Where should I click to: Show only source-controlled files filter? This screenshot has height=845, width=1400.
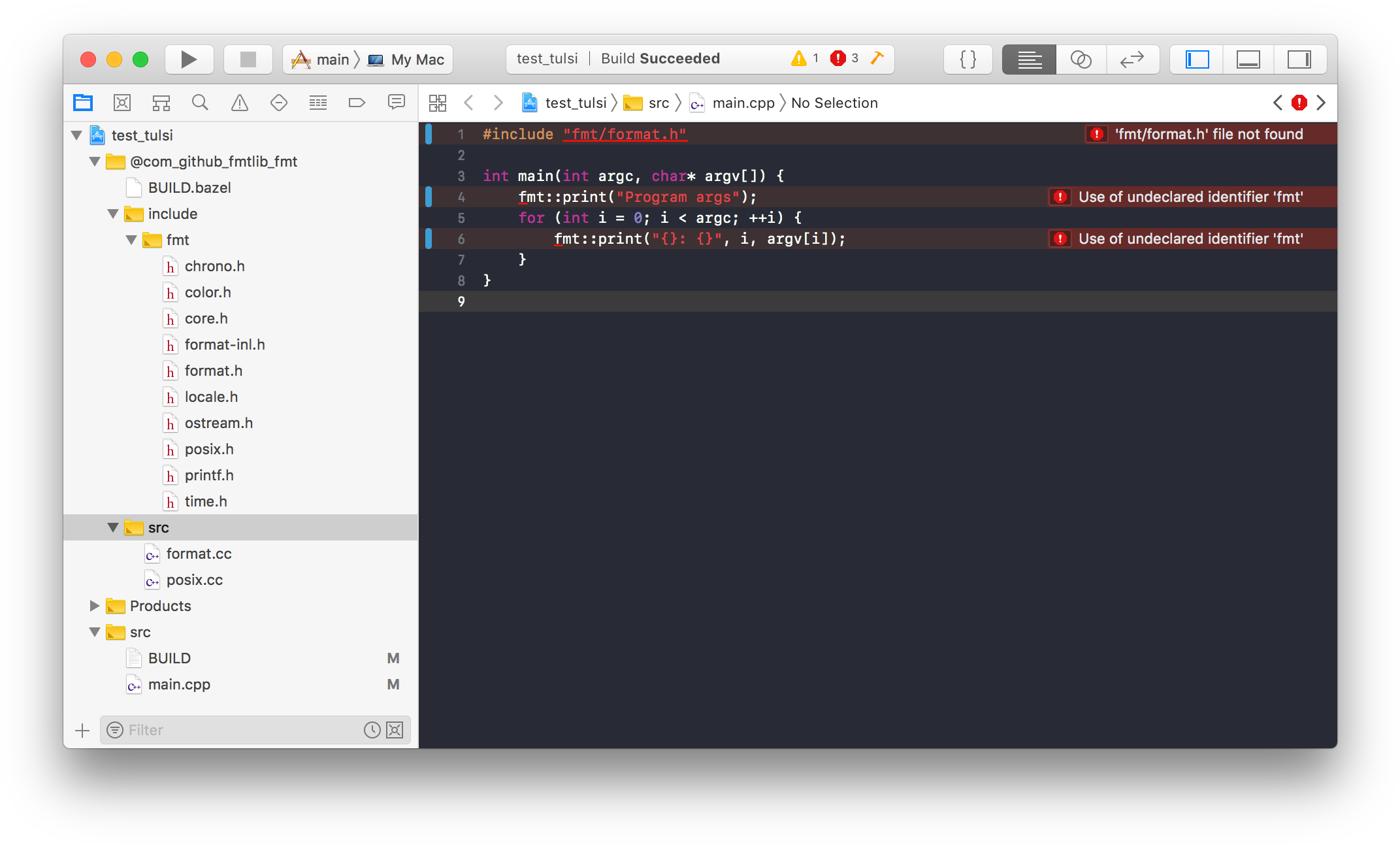(x=395, y=730)
